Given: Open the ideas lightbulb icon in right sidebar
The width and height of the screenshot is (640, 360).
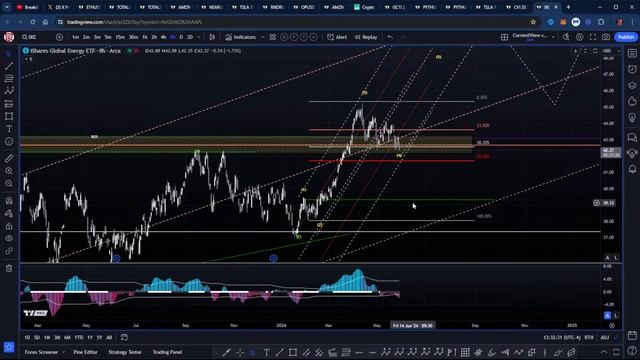Looking at the screenshot, I should (632, 118).
